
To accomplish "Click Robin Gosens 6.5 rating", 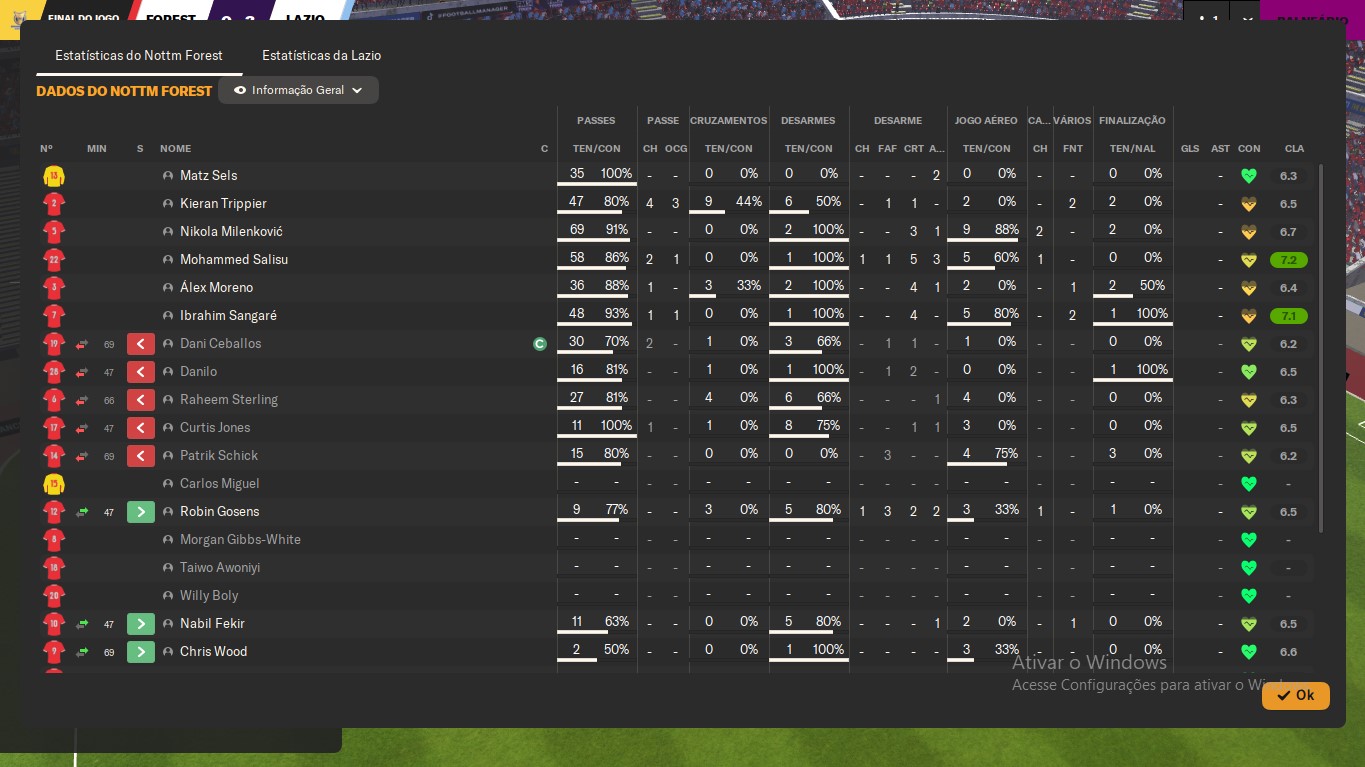I will point(1288,512).
